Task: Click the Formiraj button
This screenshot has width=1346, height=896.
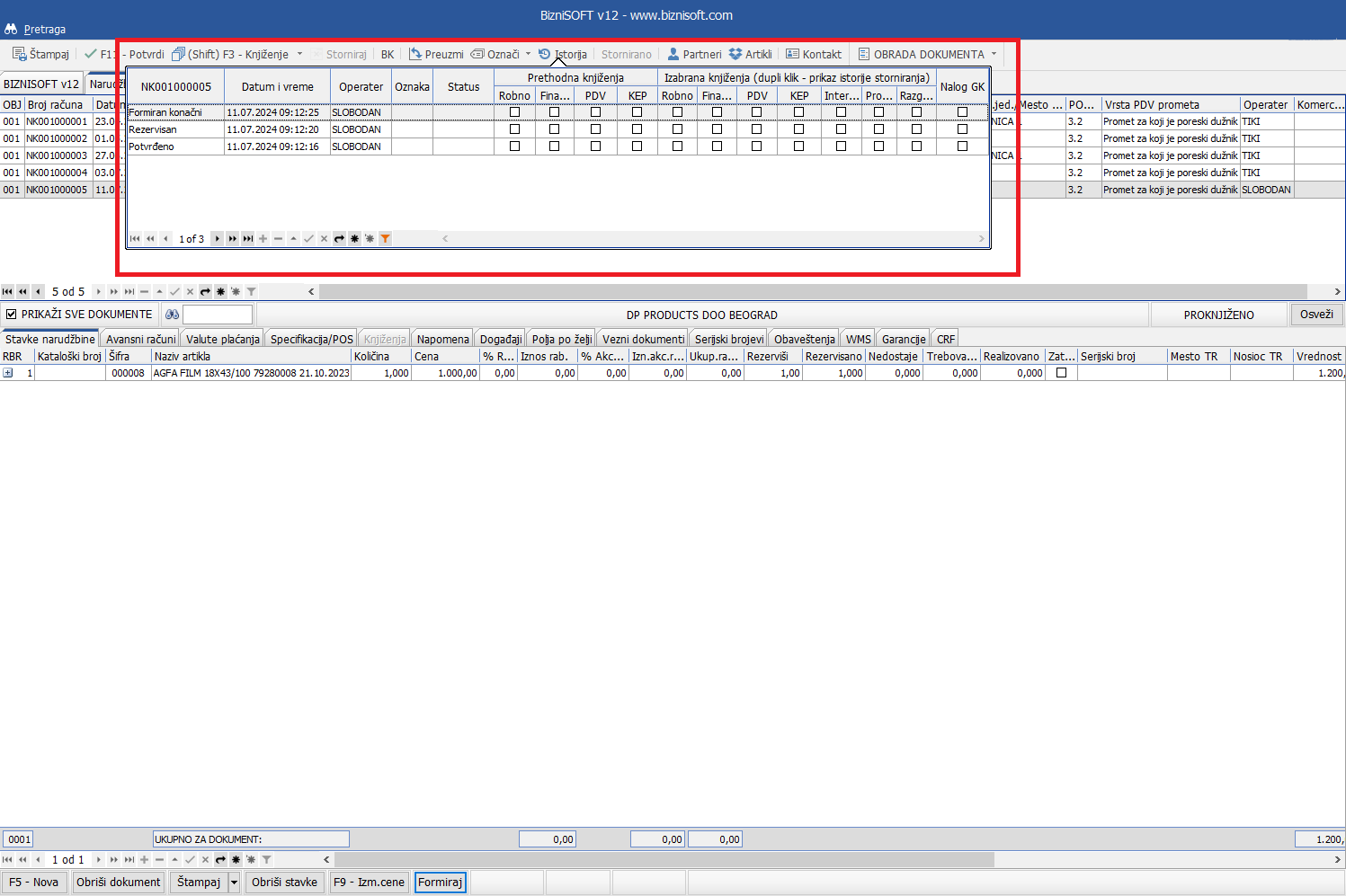Action: 440,882
